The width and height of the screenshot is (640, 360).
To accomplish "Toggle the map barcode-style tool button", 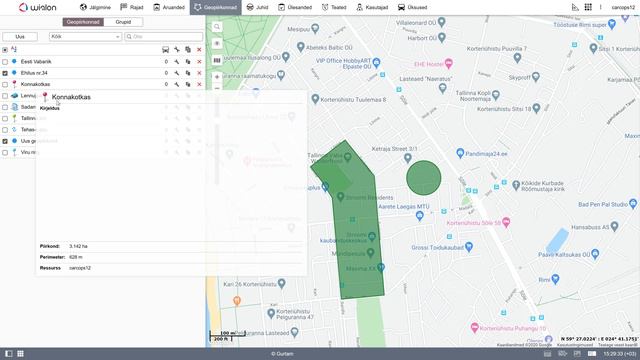I will point(217,60).
